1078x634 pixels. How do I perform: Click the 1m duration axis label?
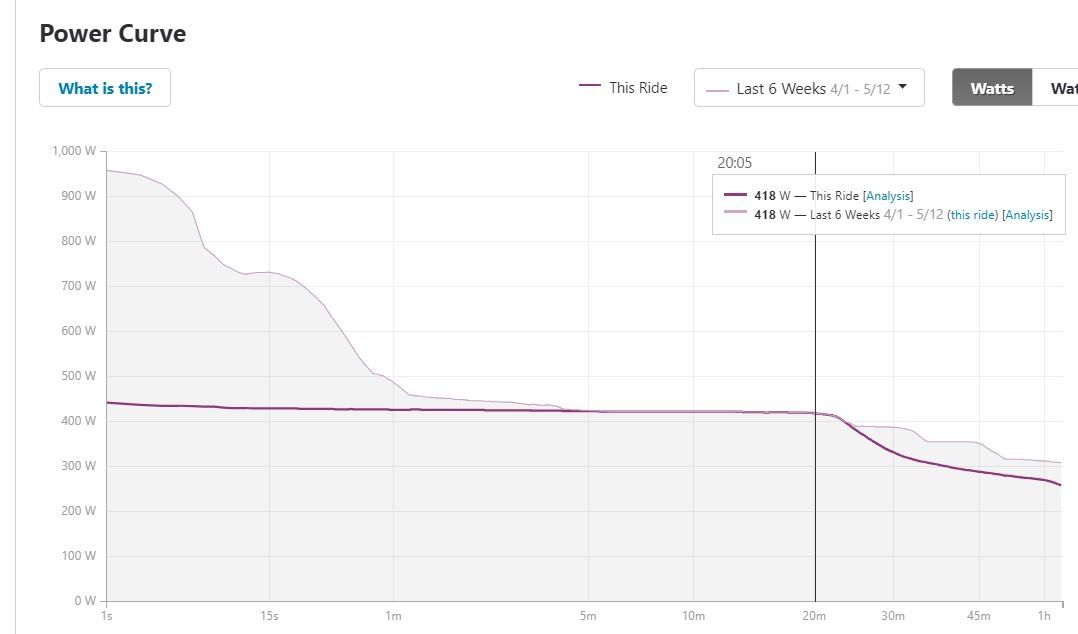coord(393,616)
